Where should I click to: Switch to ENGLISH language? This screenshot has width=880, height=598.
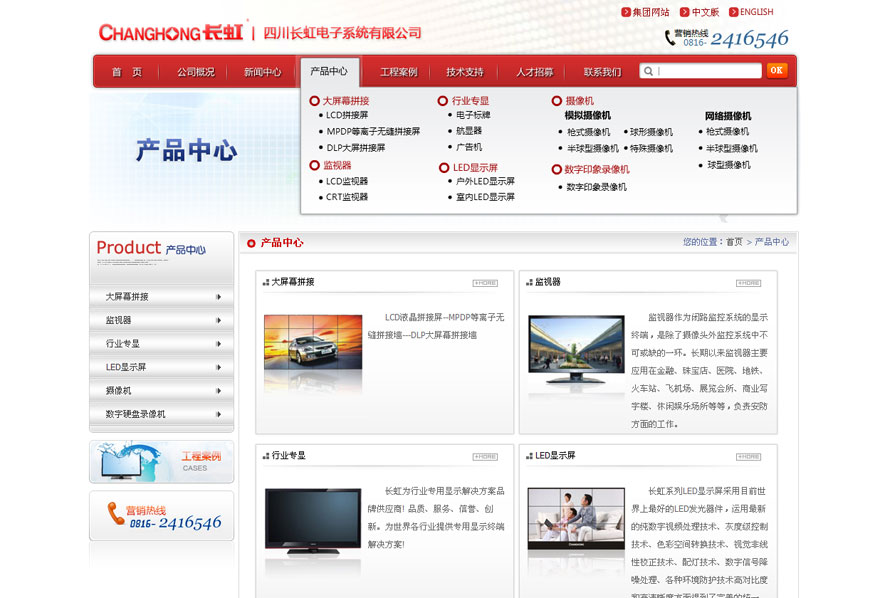(757, 12)
